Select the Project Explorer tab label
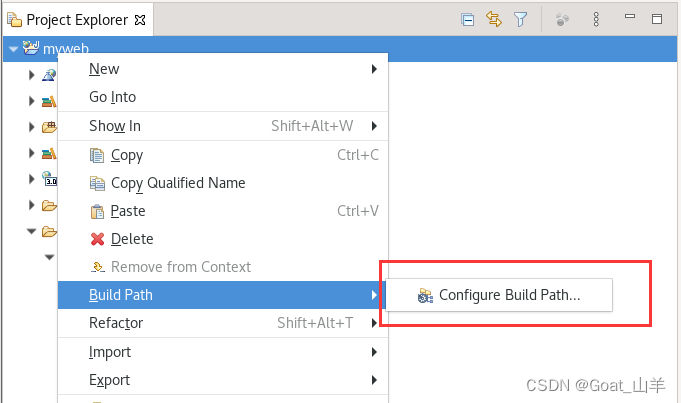 coord(77,20)
